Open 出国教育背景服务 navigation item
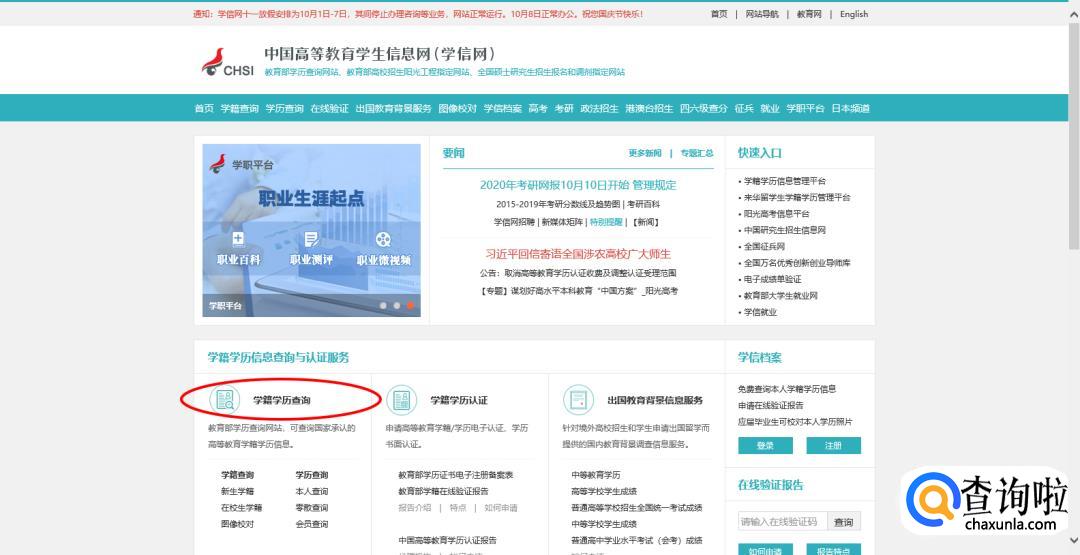Screen dimensions: 1080x555 (x=393, y=109)
